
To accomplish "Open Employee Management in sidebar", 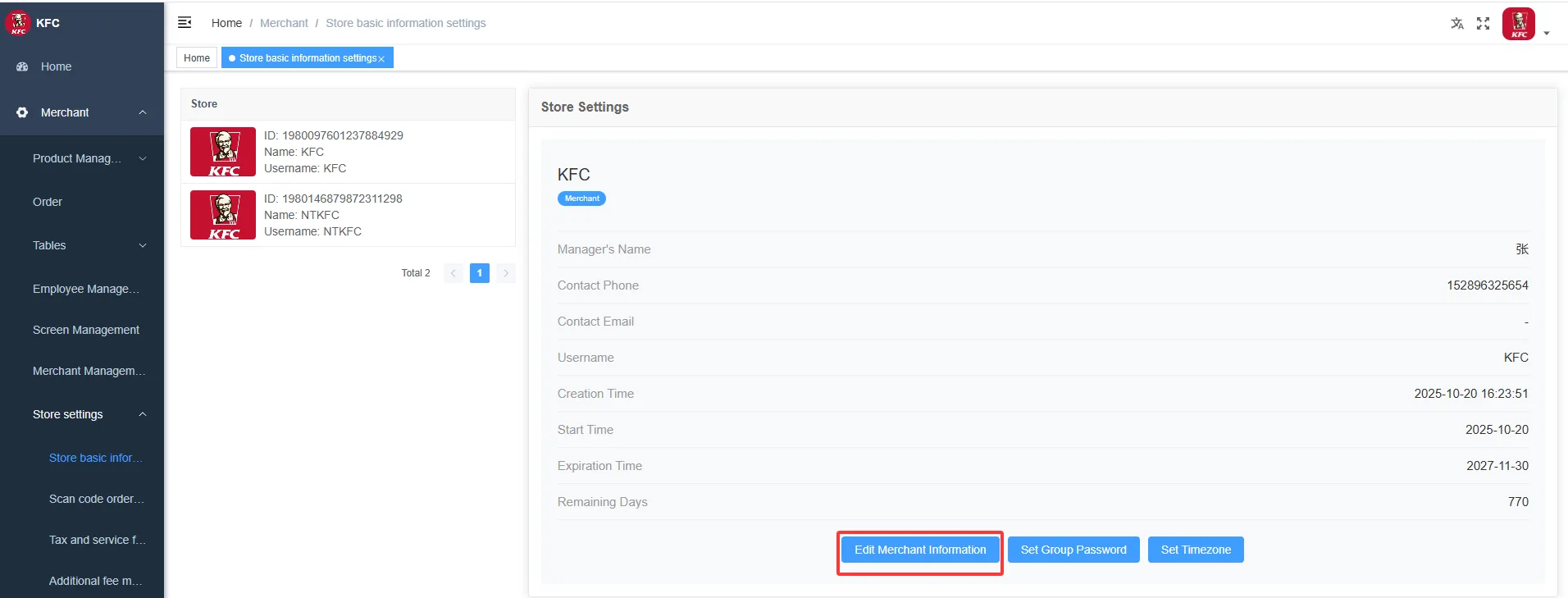I will pos(82,289).
